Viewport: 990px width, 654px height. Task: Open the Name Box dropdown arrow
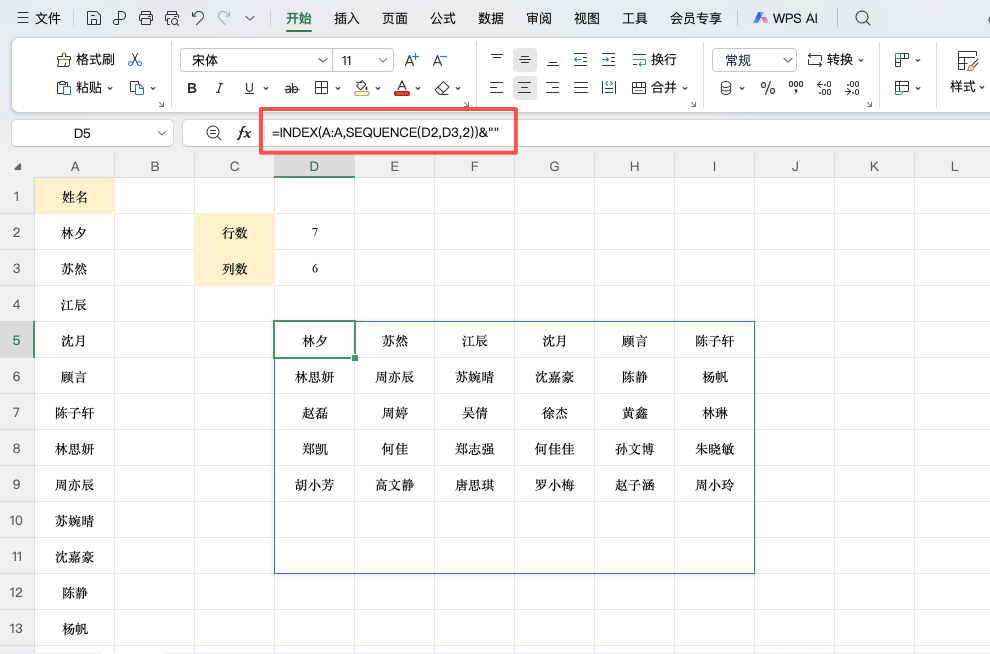pos(162,133)
